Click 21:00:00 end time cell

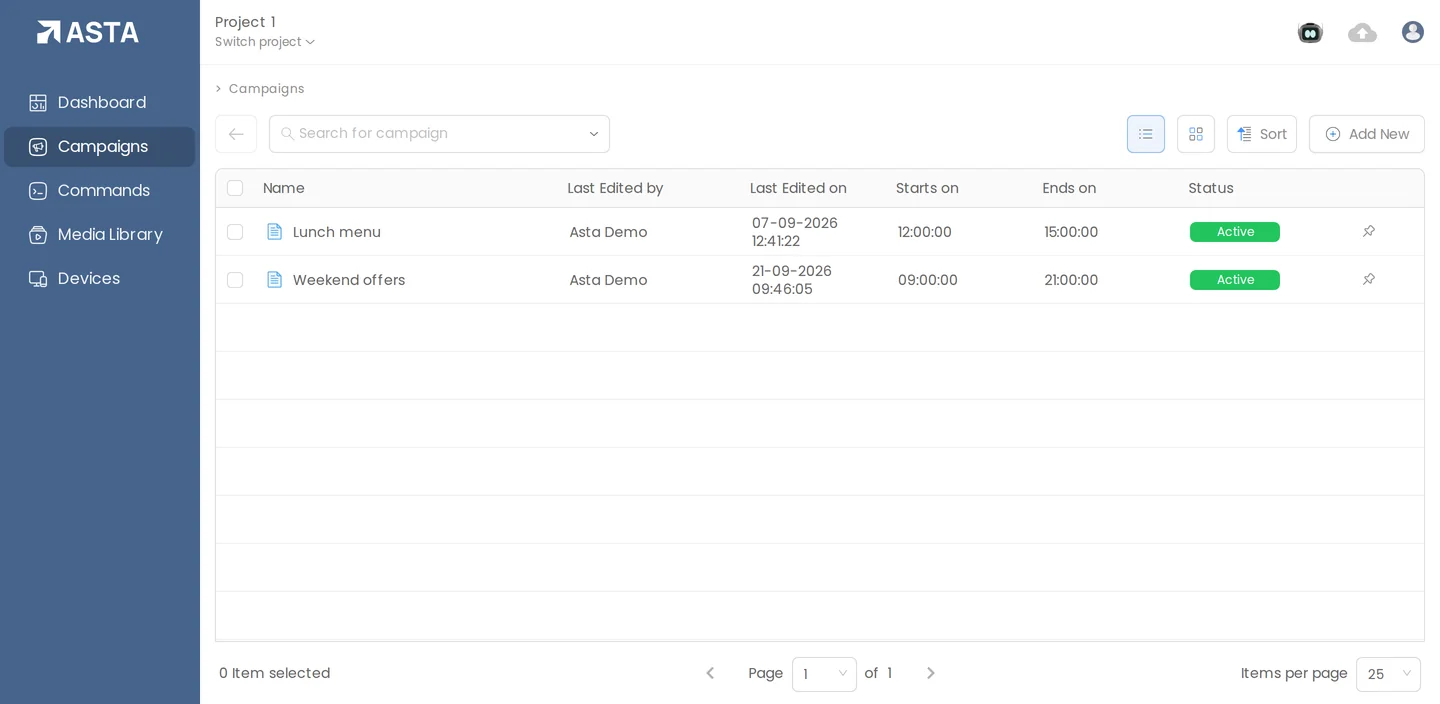(x=1071, y=280)
